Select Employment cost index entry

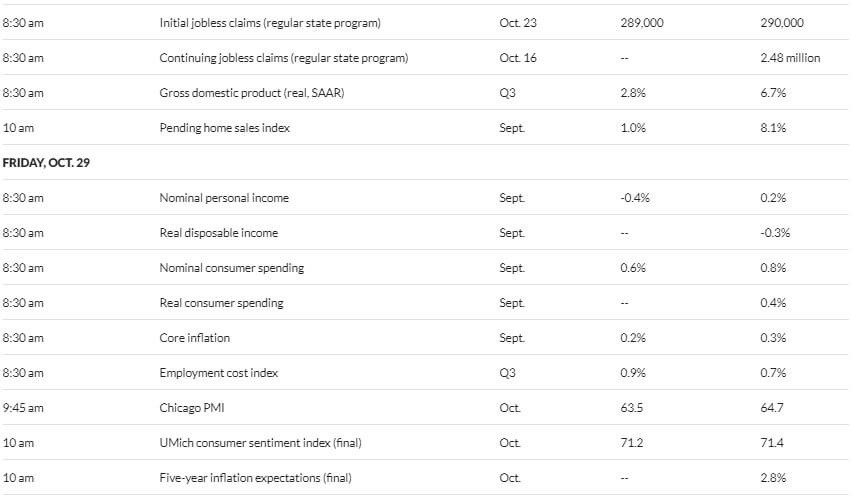pyautogui.click(x=218, y=373)
